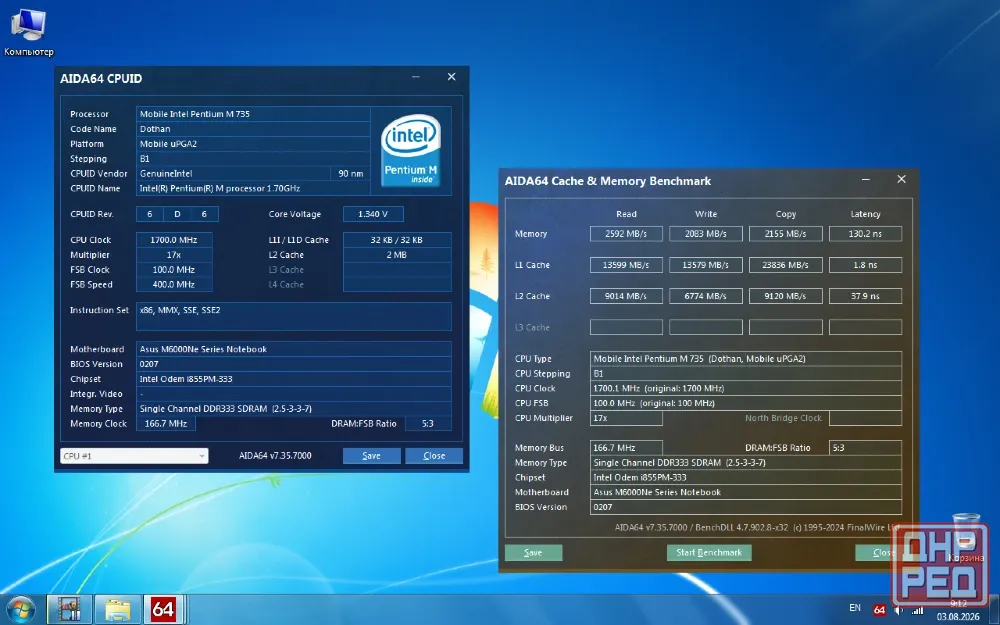Viewport: 1000px width, 625px height.
Task: Select L2 Cache Copy value 9120 MB/s
Action: coord(786,297)
